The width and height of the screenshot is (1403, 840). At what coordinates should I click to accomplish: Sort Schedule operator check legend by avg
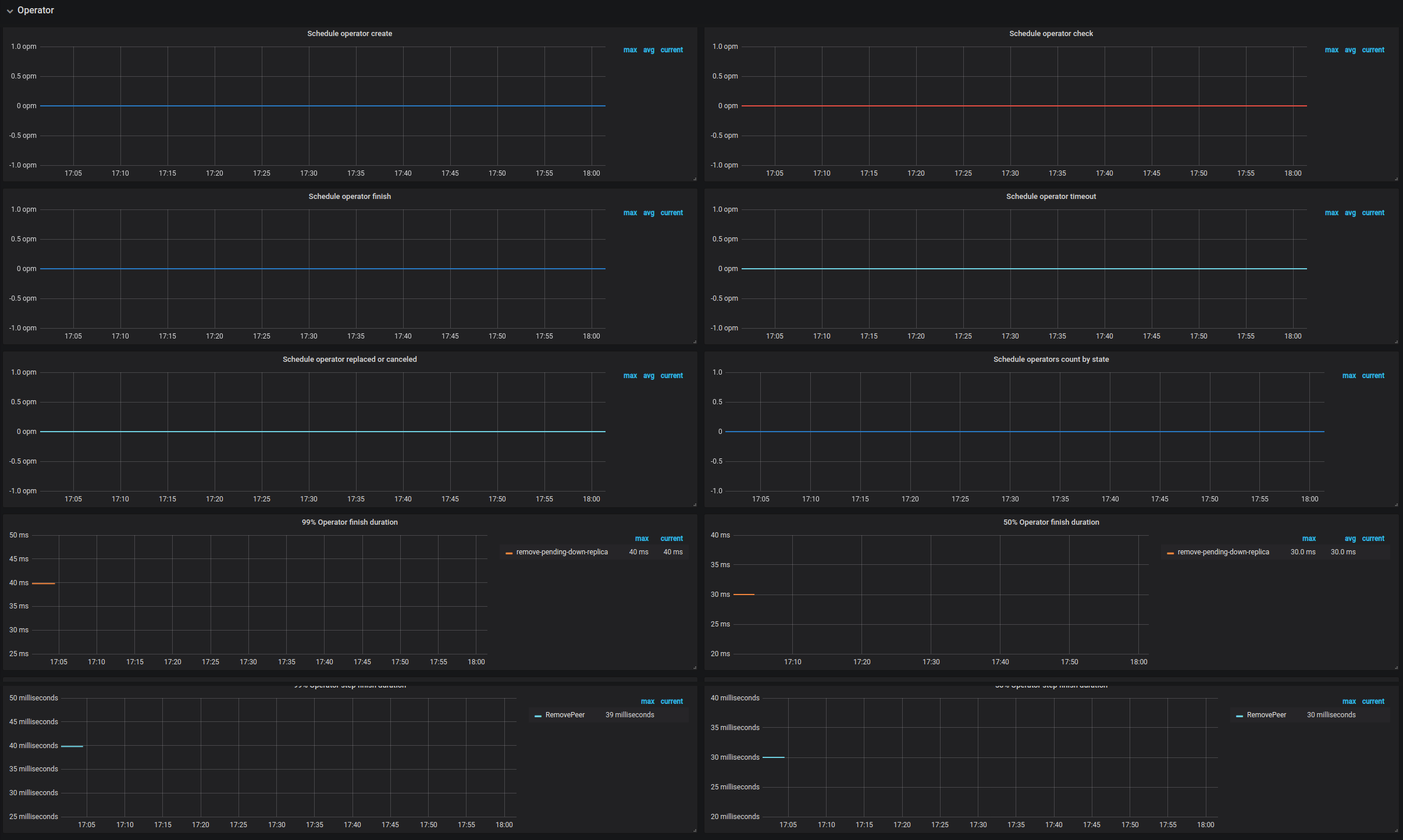point(1349,50)
